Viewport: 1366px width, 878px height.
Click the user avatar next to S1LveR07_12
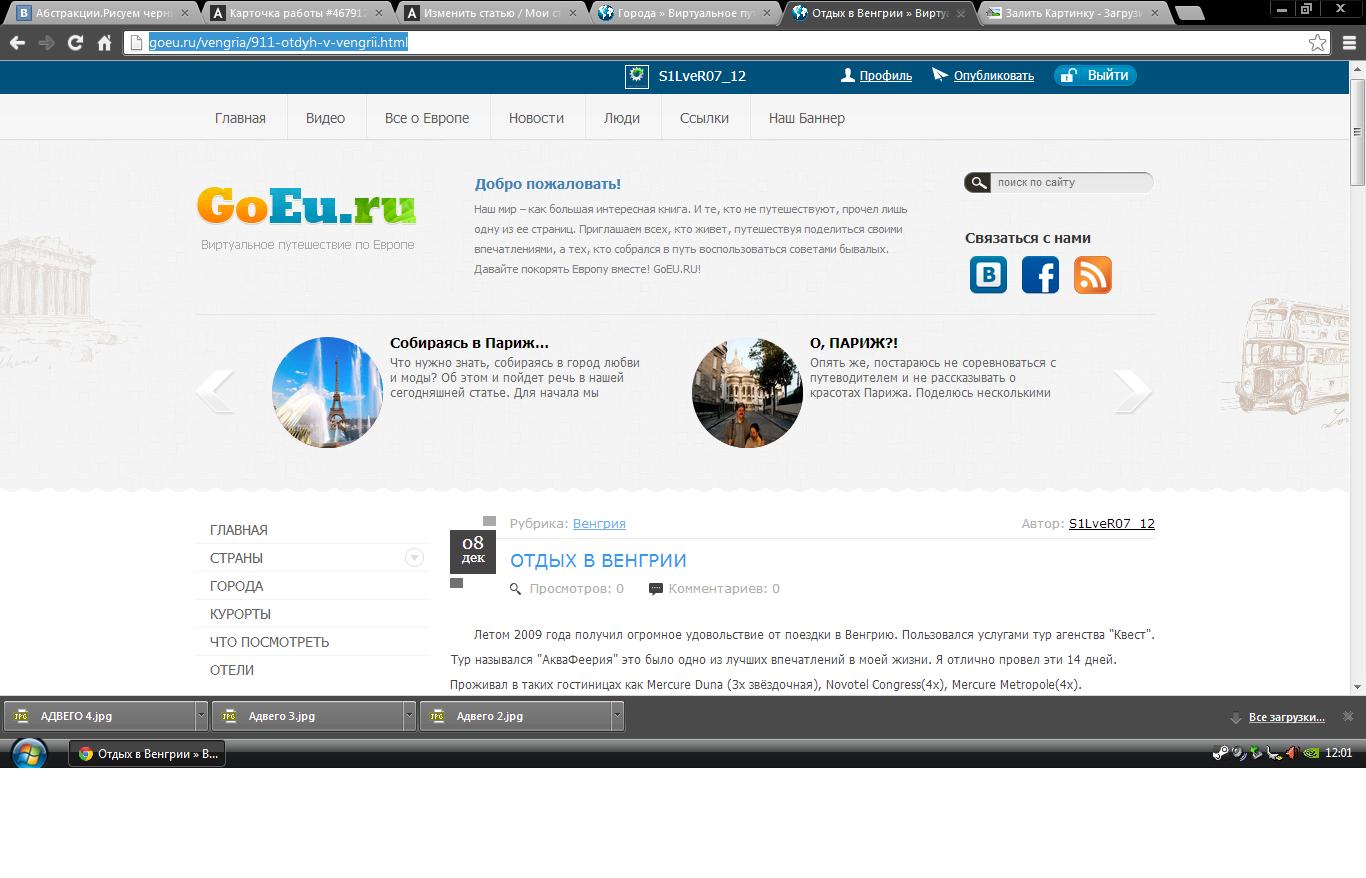point(636,76)
